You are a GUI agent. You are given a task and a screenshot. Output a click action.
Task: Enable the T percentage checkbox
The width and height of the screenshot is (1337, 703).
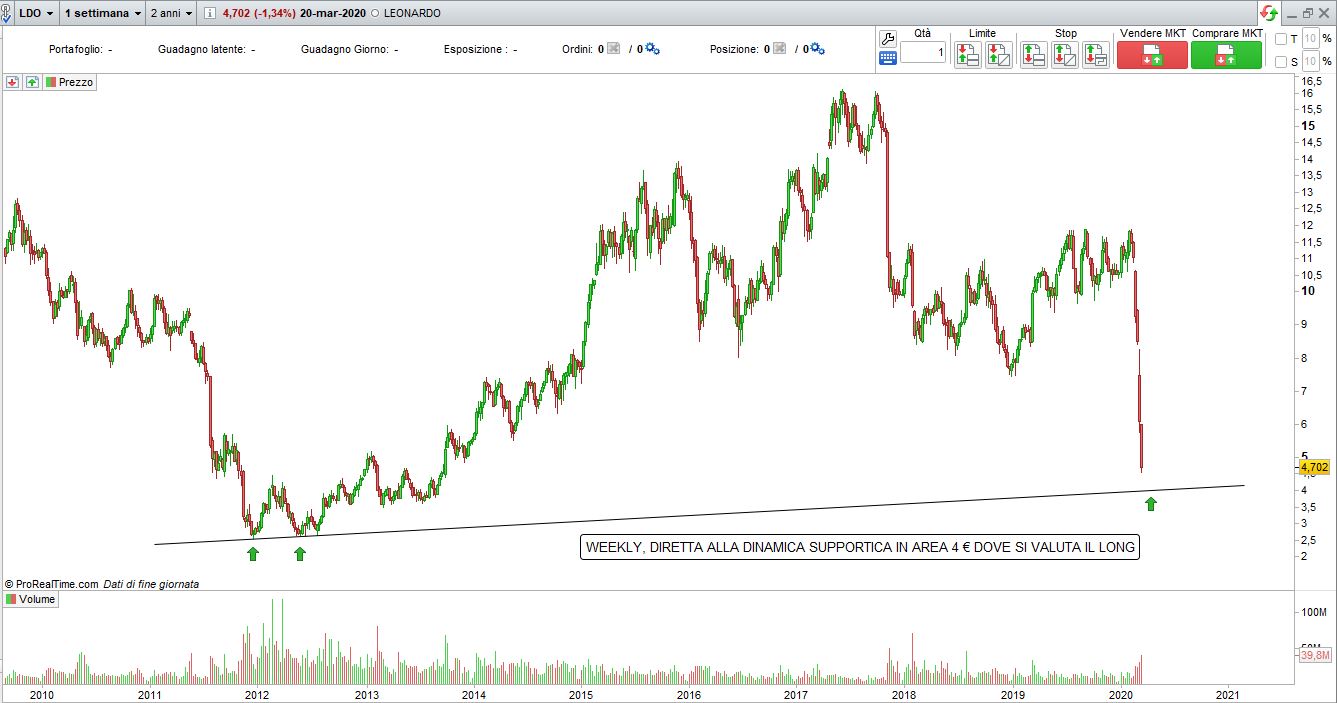1281,39
